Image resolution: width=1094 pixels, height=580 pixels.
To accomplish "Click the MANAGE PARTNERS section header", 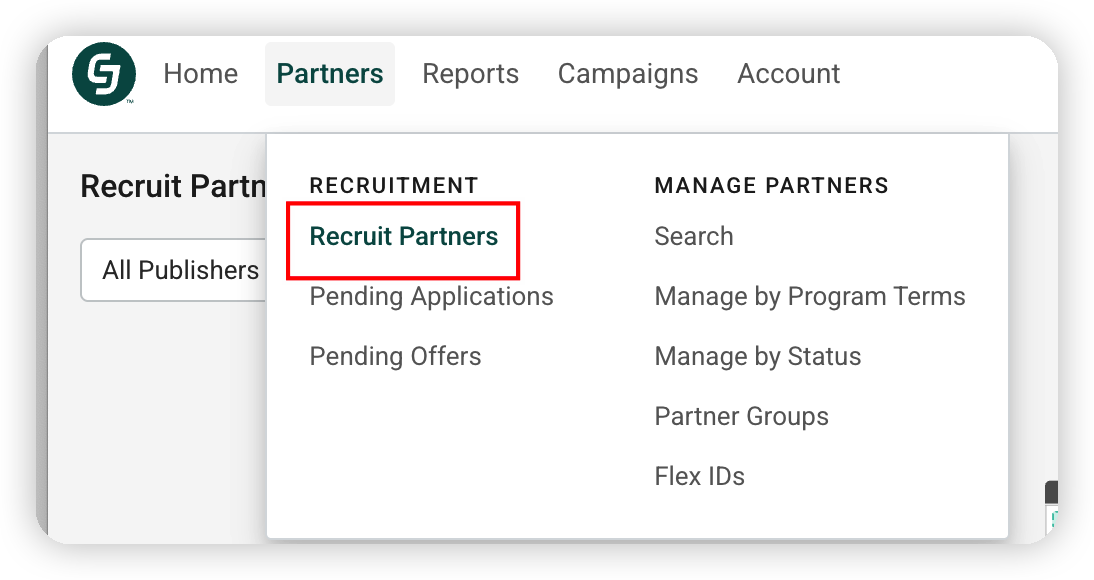I will [771, 185].
